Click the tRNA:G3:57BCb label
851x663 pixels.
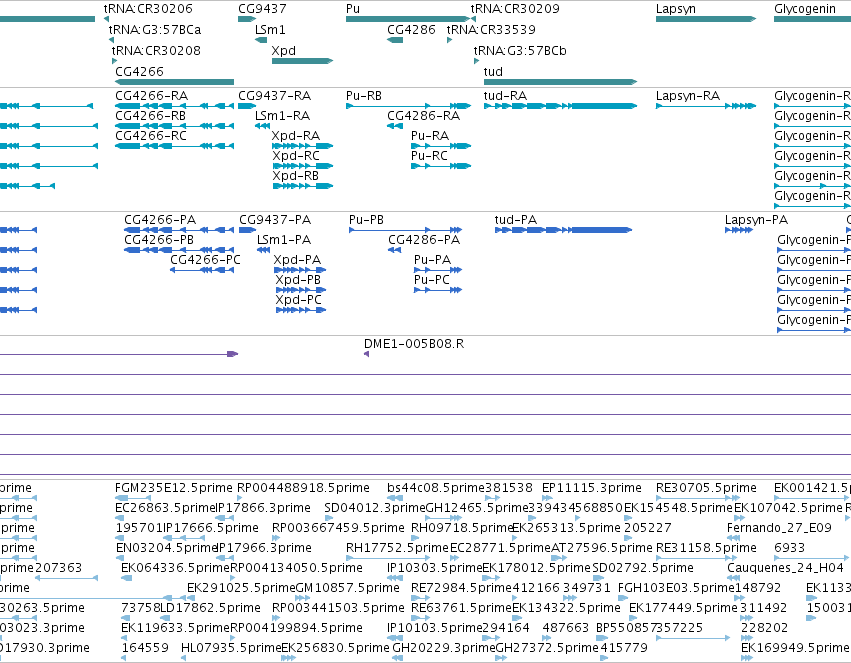[x=520, y=51]
